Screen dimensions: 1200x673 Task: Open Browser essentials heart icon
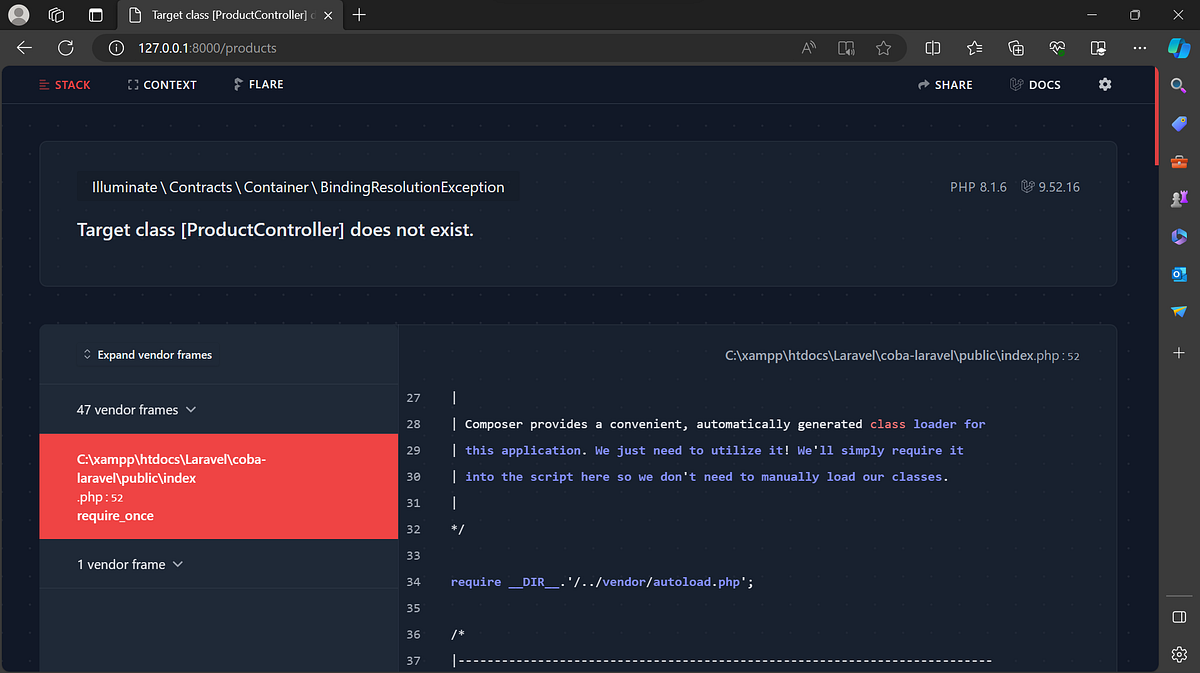click(1057, 47)
